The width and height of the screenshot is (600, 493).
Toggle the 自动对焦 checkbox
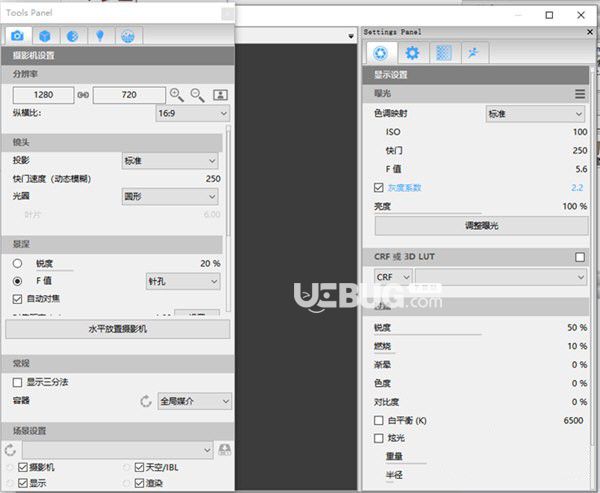(17, 299)
